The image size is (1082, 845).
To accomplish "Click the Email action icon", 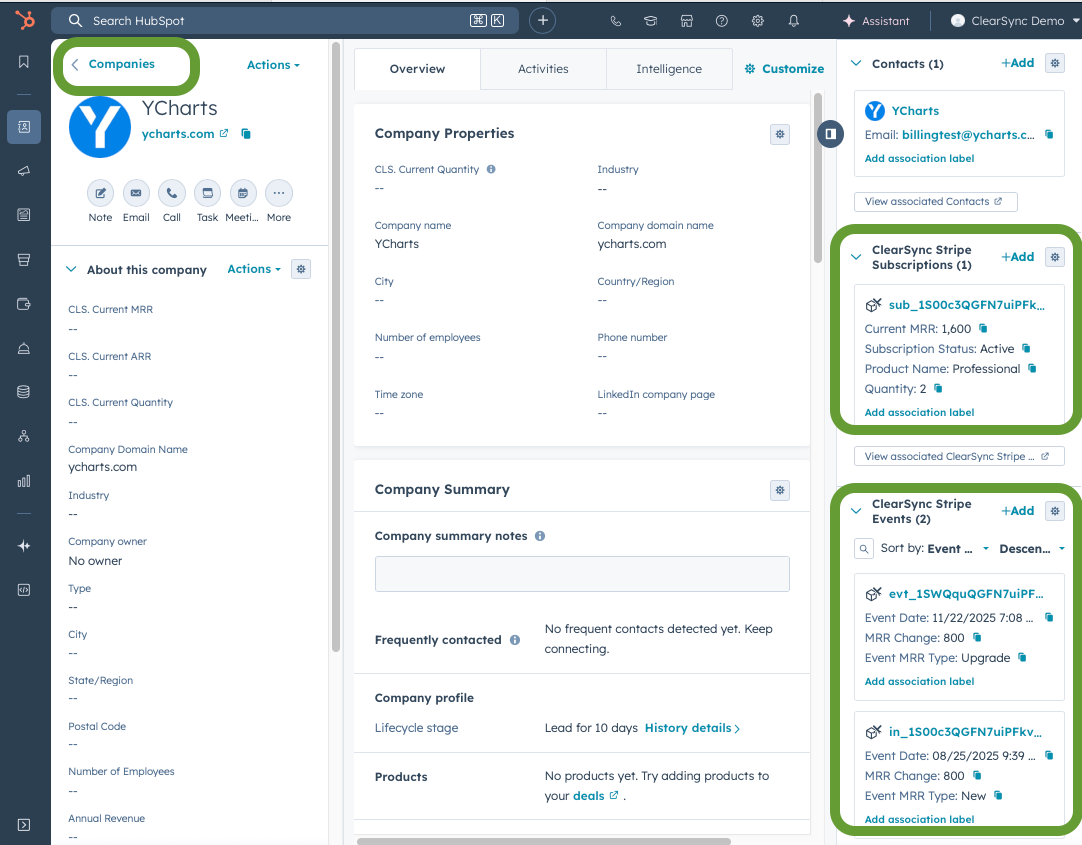I will [x=136, y=193].
